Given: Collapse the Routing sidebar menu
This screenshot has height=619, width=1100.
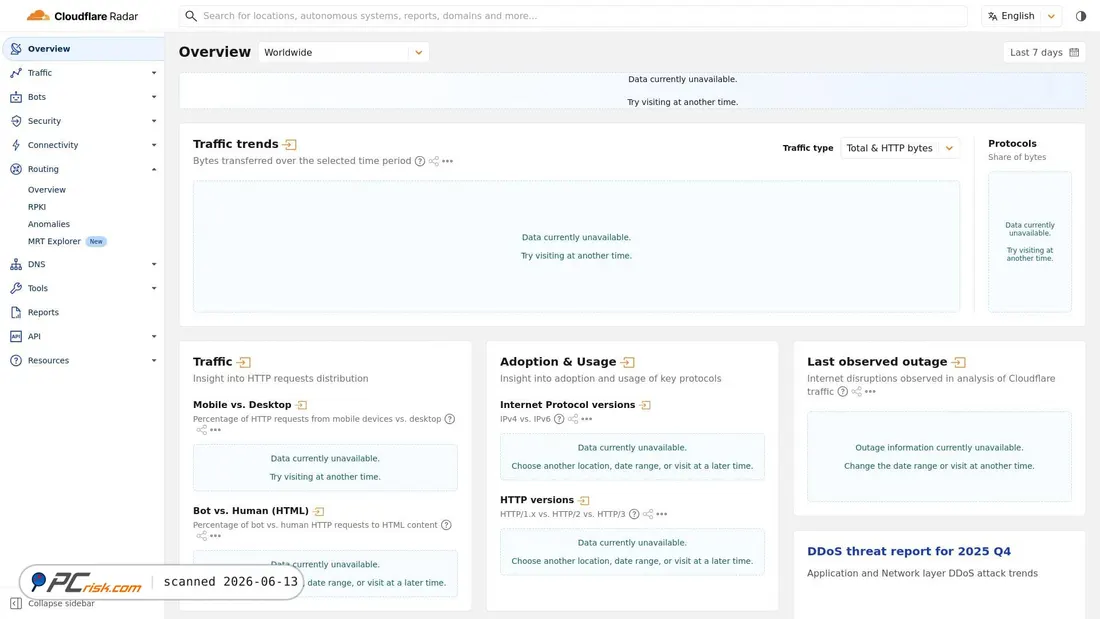Looking at the screenshot, I should pyautogui.click(x=154, y=169).
